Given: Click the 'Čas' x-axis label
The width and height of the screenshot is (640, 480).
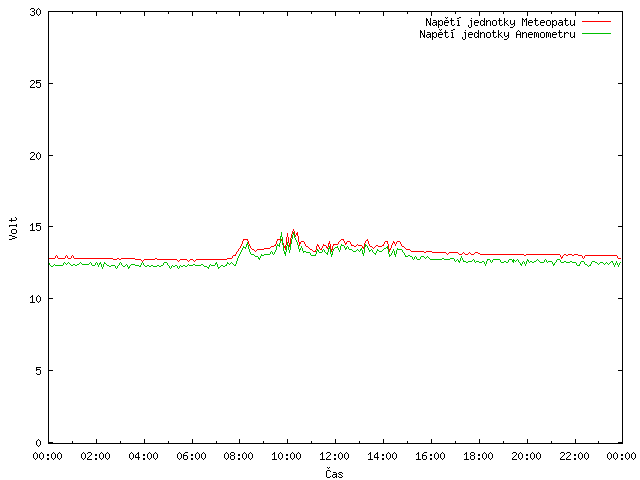Looking at the screenshot, I should coord(334,473).
